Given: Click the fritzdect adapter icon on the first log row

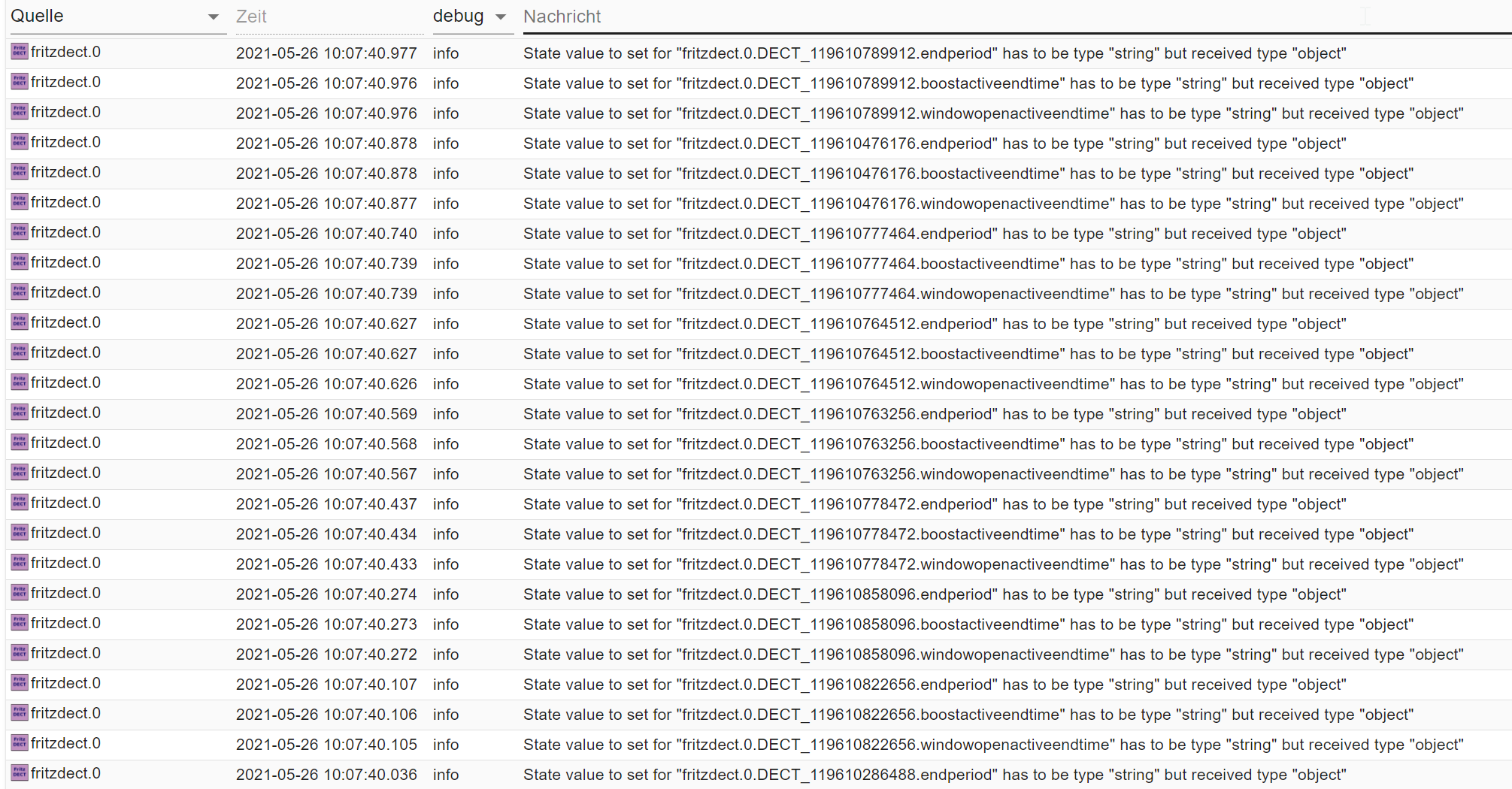Looking at the screenshot, I should tap(19, 51).
